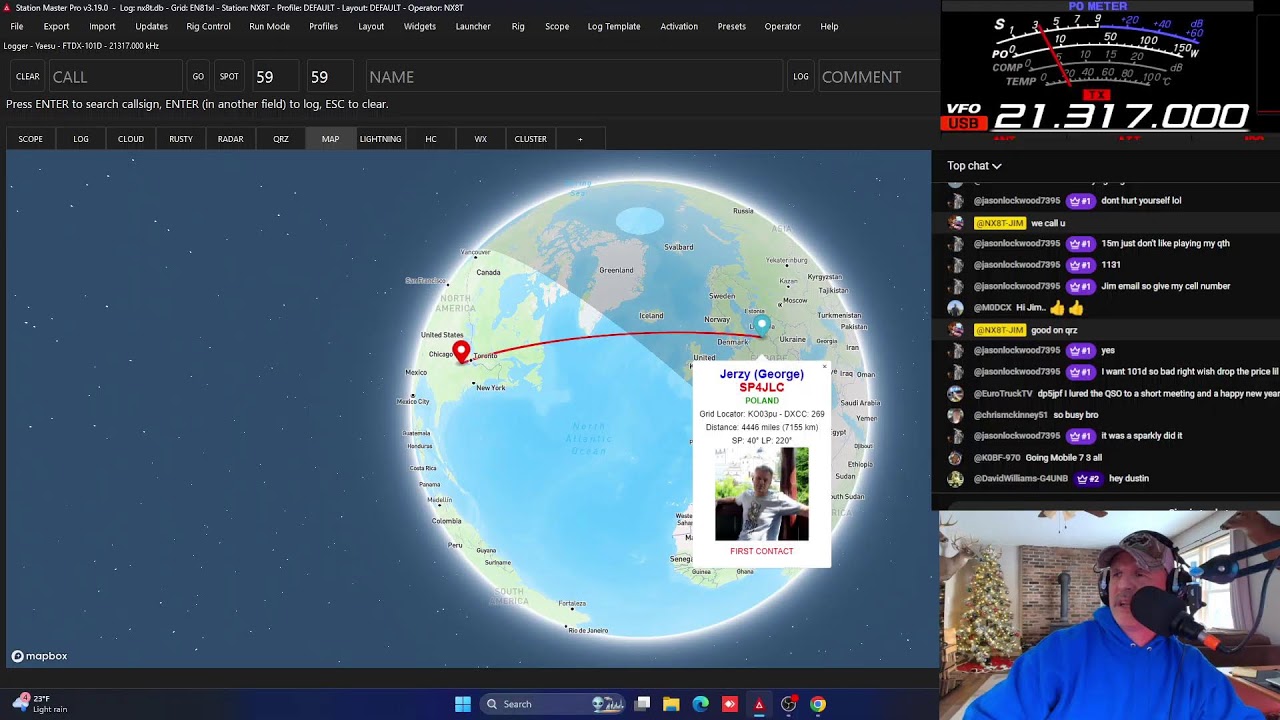
Task: Switch to the HC tab
Action: point(431,139)
